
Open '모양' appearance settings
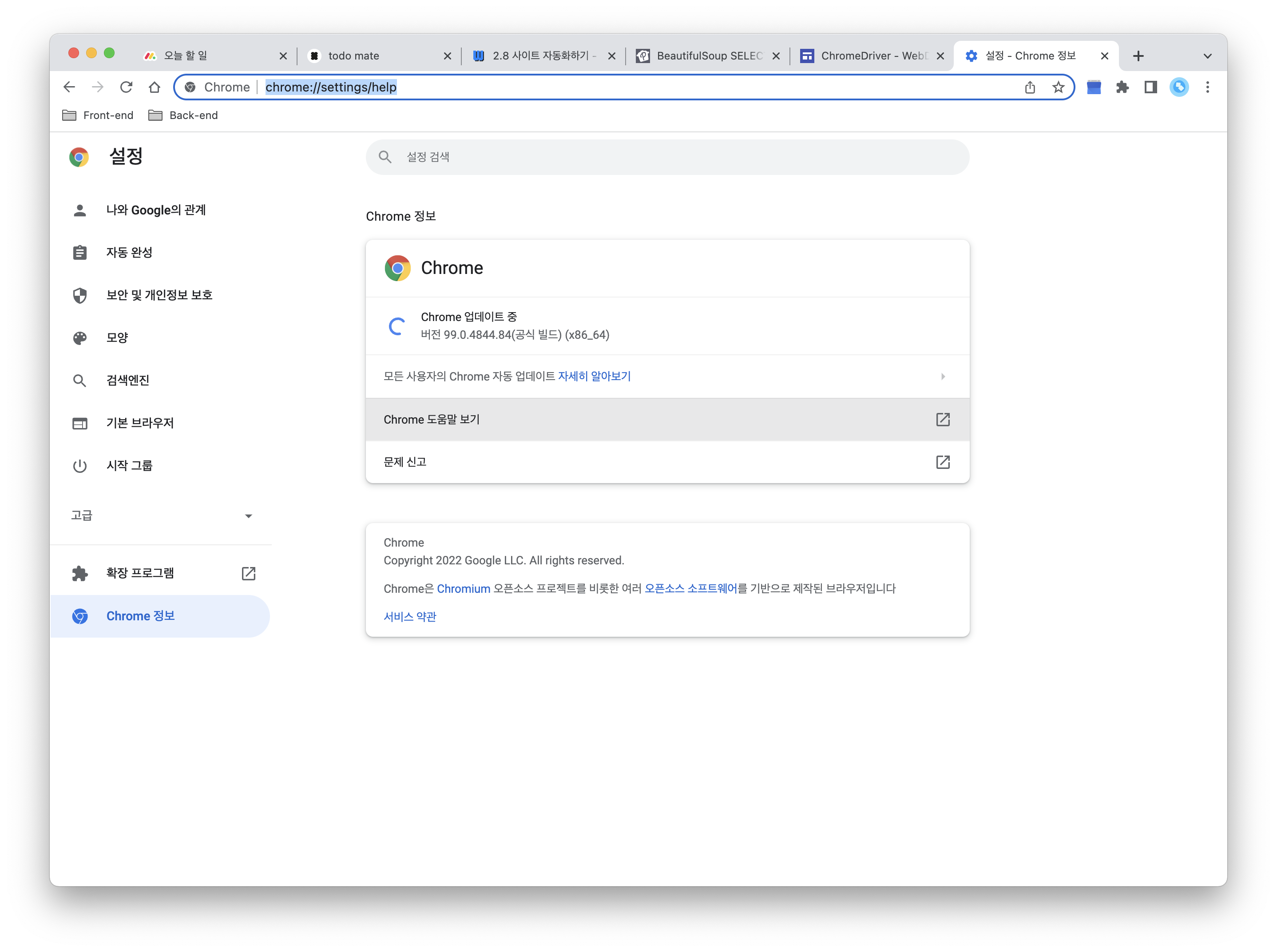160,338
